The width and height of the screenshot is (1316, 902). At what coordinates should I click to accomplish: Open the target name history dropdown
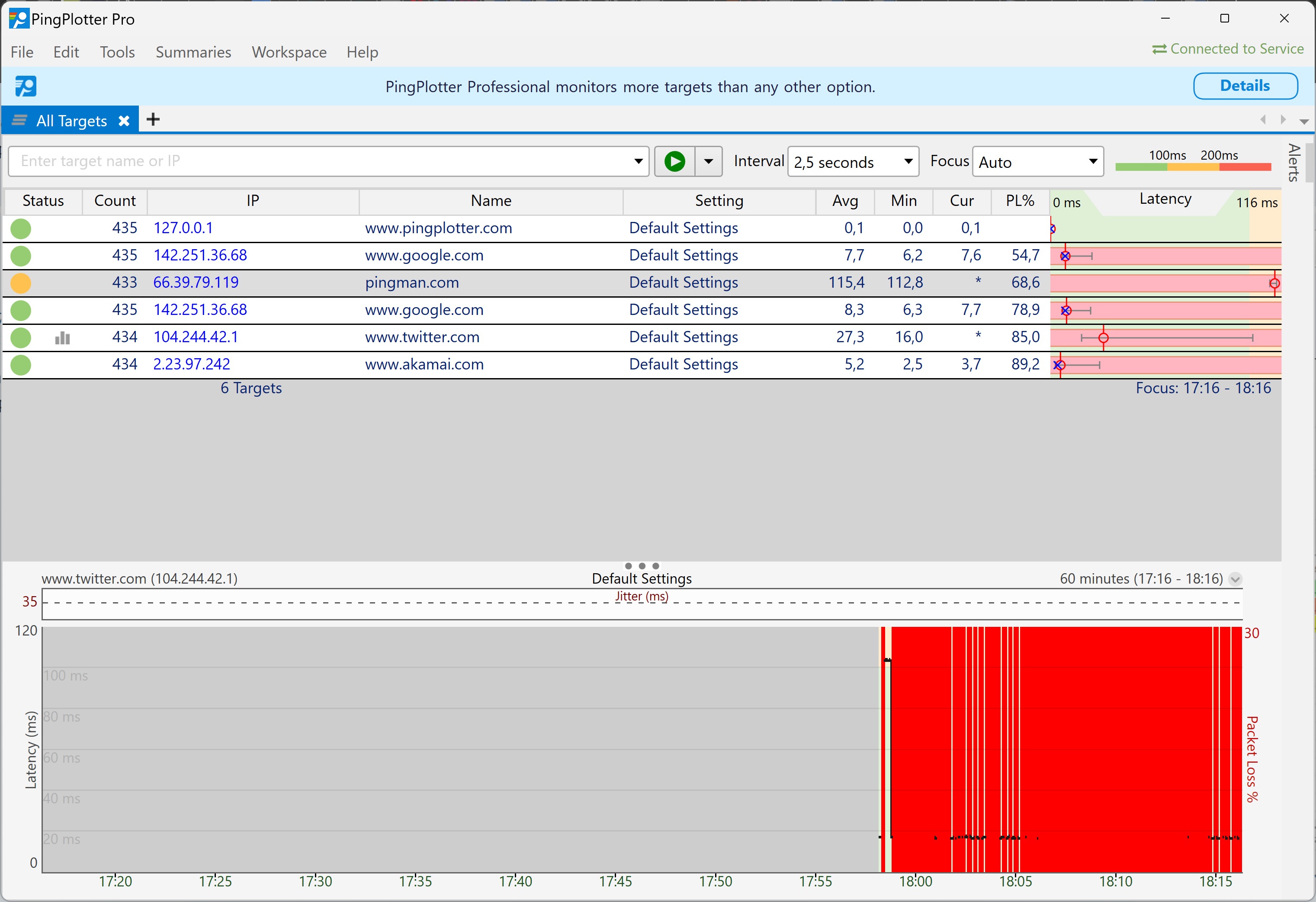638,161
